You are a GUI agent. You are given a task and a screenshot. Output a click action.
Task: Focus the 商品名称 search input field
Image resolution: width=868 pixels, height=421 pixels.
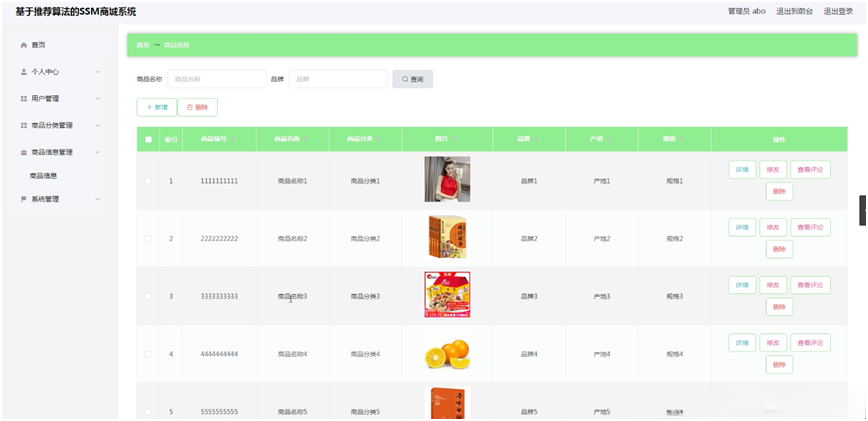(217, 79)
